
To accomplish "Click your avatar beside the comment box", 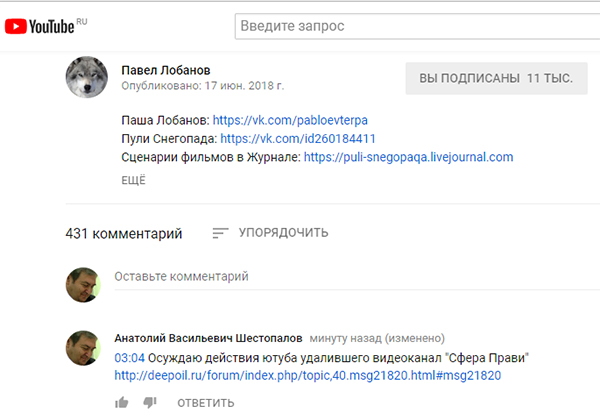I will pyautogui.click(x=83, y=285).
